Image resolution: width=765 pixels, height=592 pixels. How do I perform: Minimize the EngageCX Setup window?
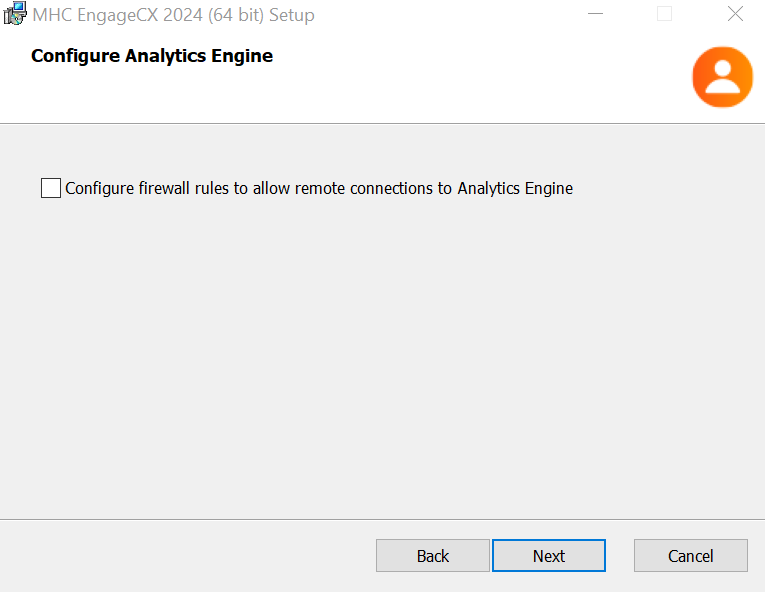(595, 14)
